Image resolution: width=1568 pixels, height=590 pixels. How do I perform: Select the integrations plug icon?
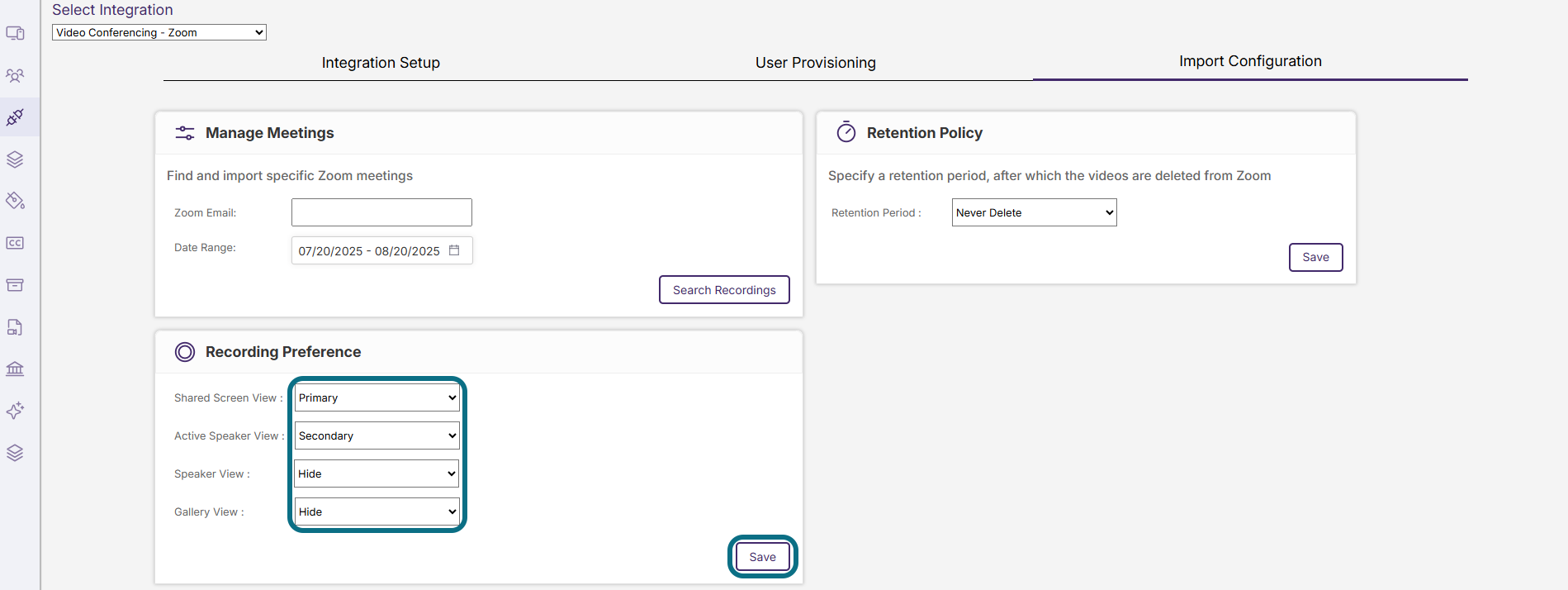click(15, 117)
